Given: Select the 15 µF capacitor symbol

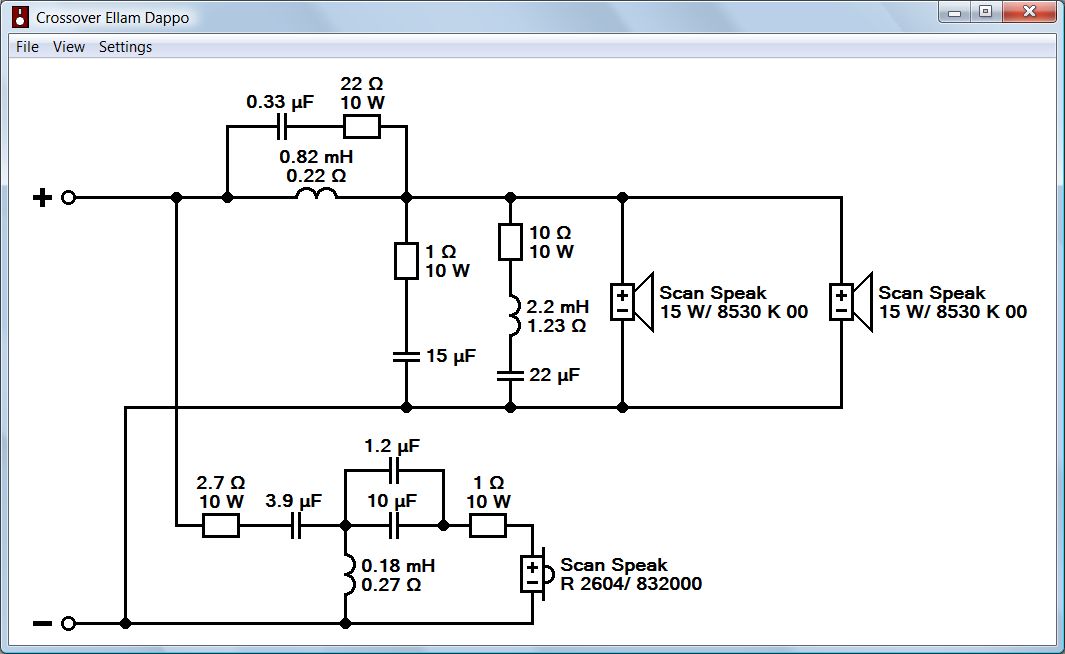Looking at the screenshot, I should click(x=406, y=357).
